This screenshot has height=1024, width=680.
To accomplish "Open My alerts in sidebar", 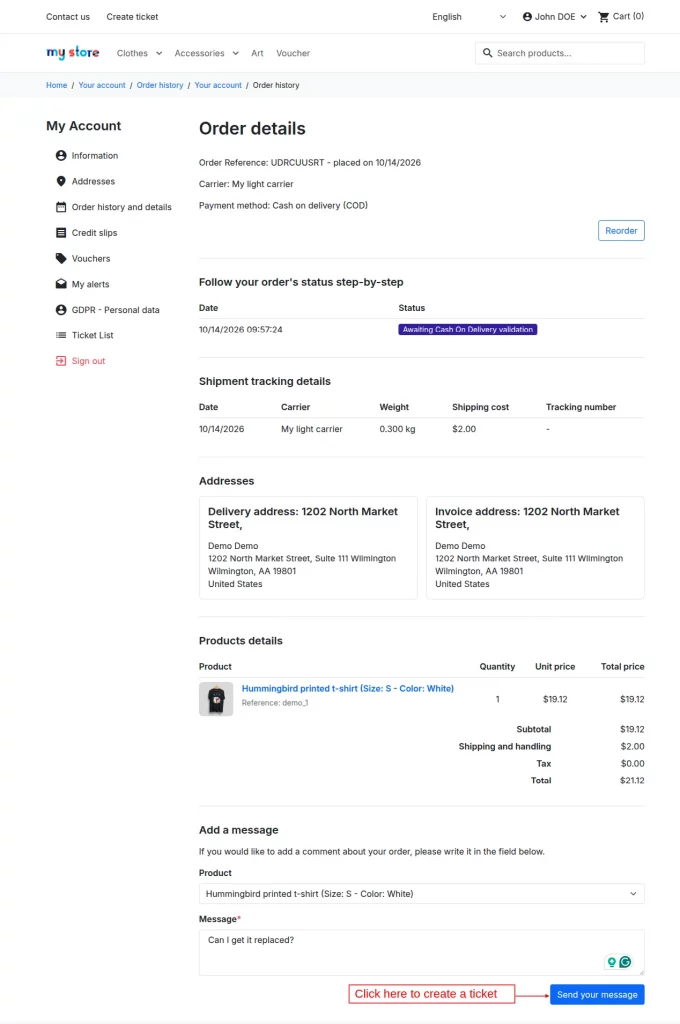I will 90,284.
